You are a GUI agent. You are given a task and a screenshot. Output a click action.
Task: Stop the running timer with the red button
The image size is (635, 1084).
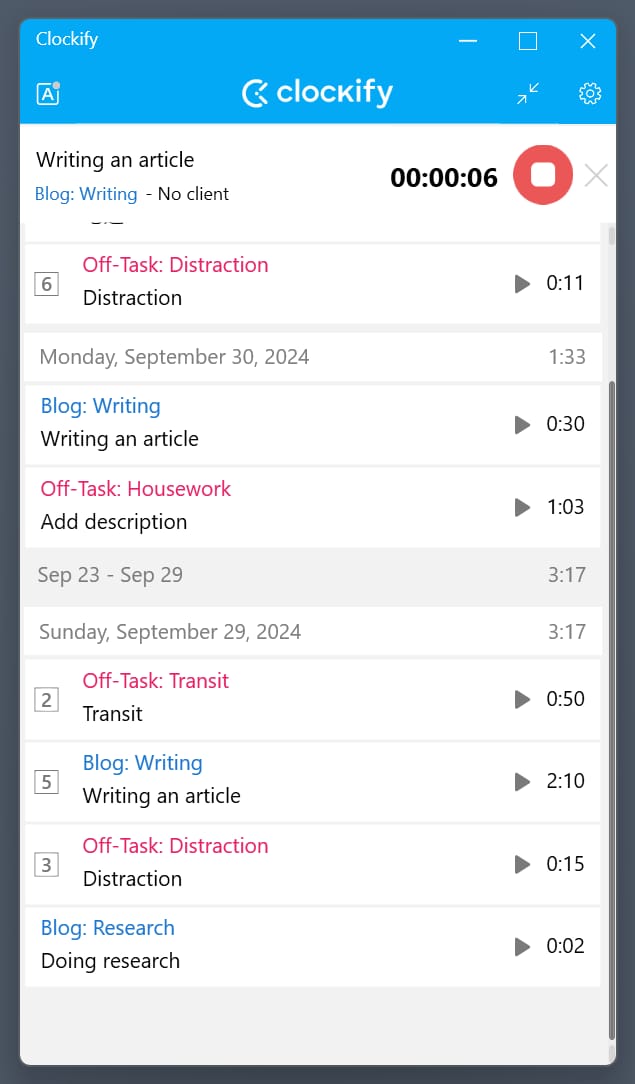click(542, 175)
